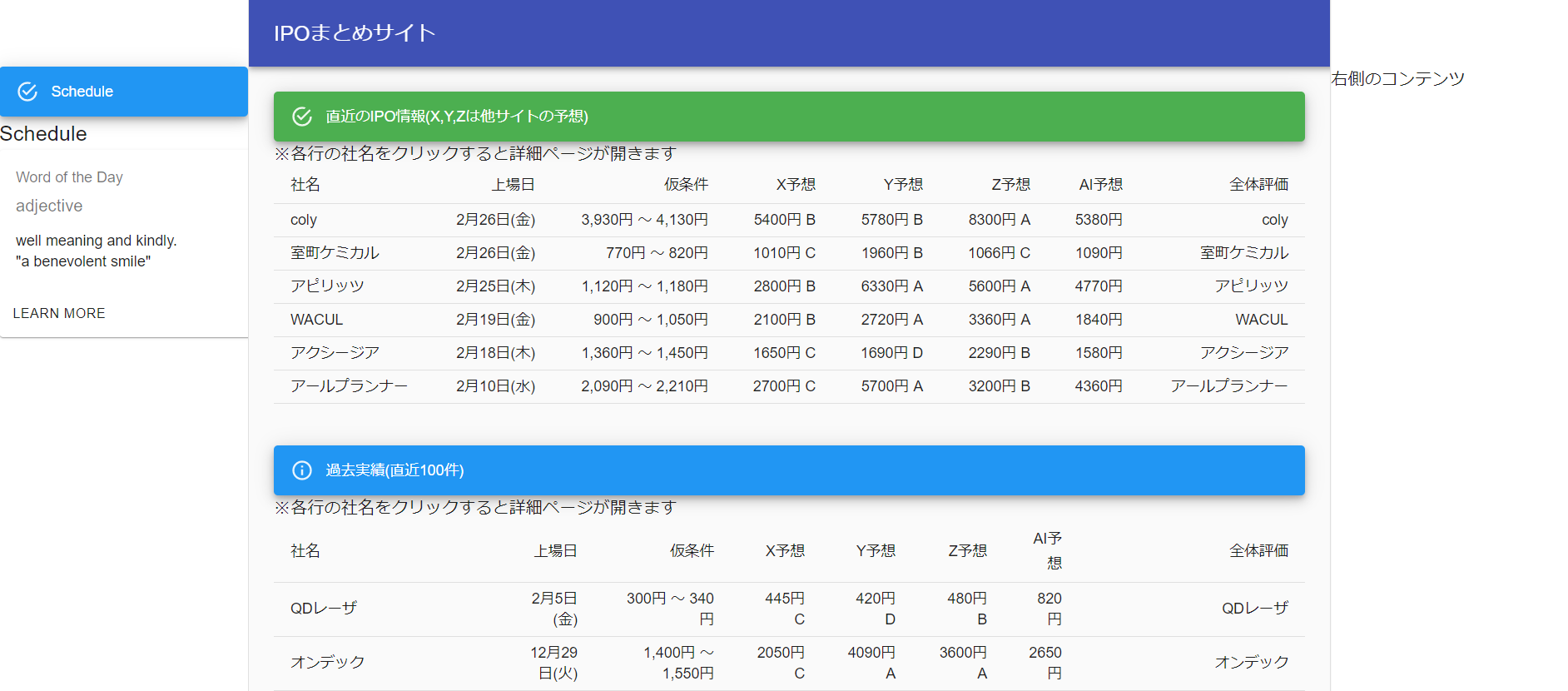Click coly's 3,930円 ～ 4,130円 price range
Viewport: 1568px width, 691px height.
tap(645, 220)
